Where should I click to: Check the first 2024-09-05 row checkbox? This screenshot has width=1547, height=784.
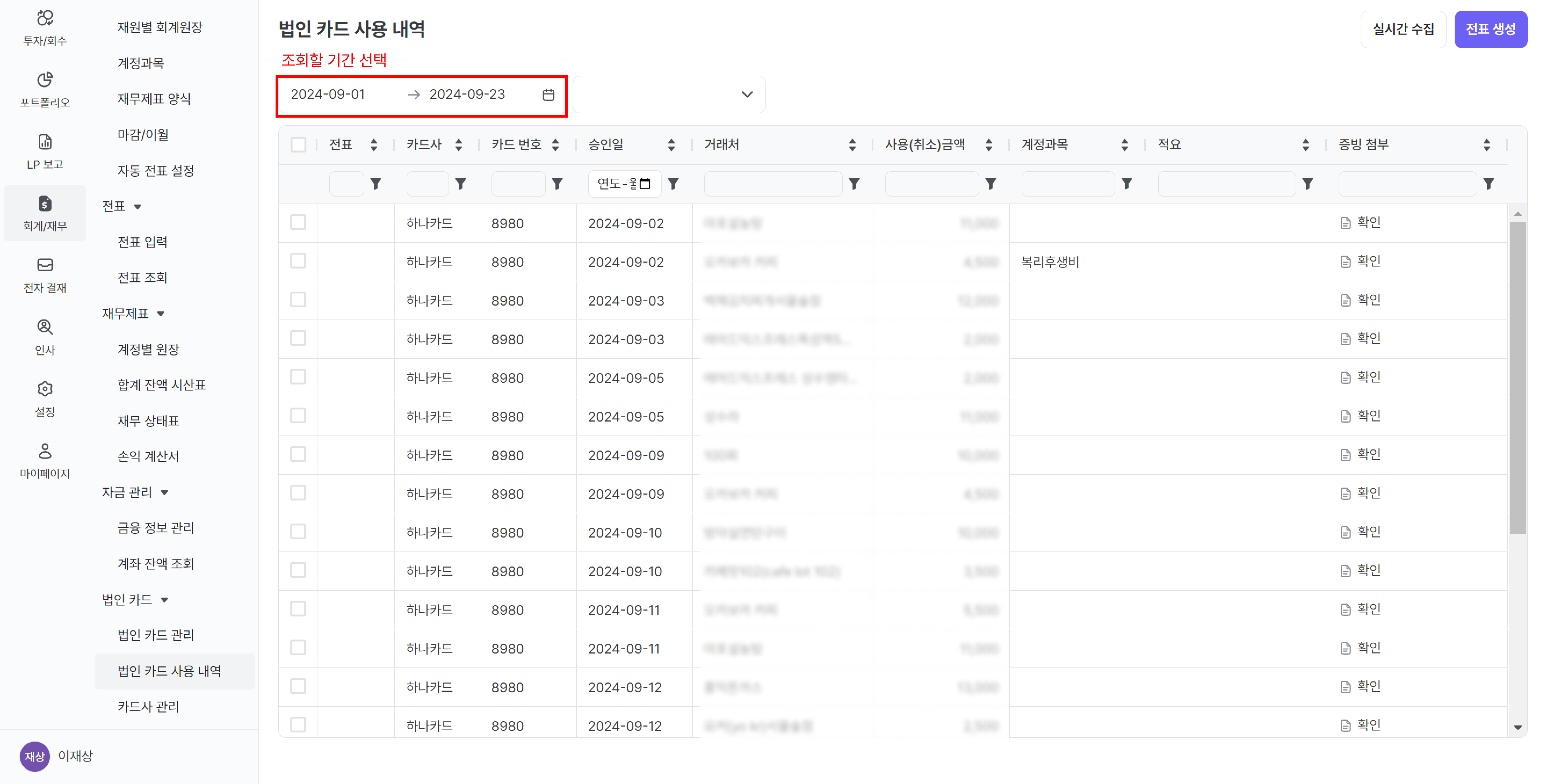pos(298,377)
